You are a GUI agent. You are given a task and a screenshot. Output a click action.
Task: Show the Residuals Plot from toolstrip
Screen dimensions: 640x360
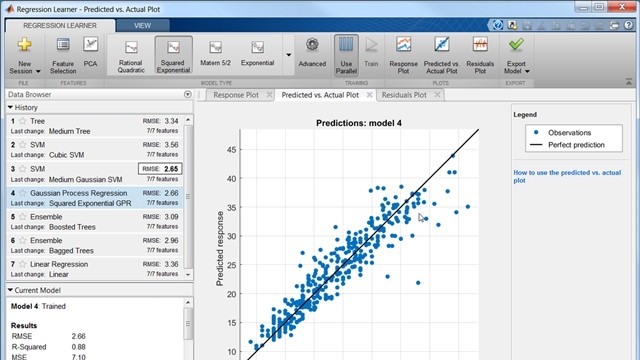(x=480, y=56)
